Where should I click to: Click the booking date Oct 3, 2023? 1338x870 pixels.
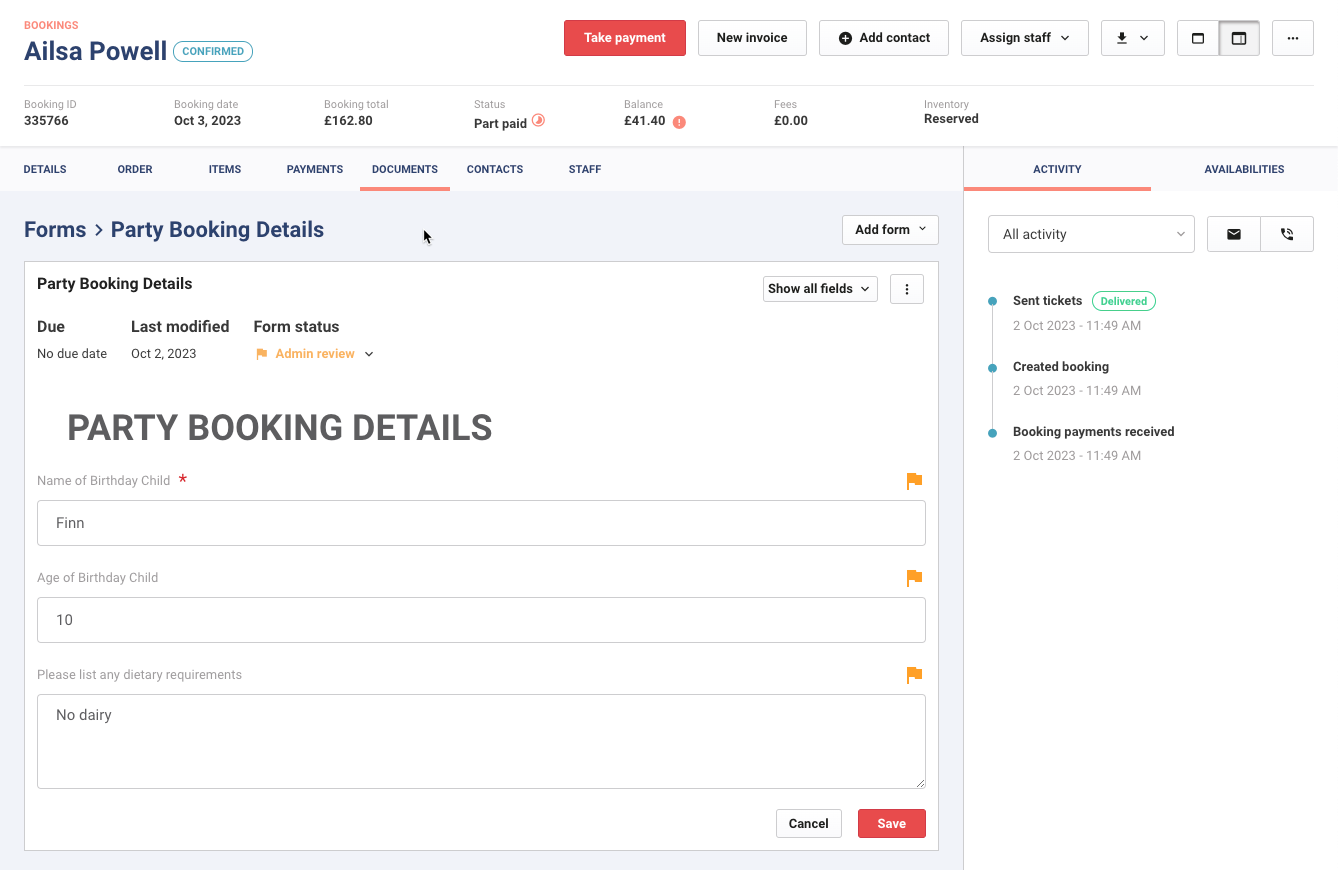coord(207,121)
